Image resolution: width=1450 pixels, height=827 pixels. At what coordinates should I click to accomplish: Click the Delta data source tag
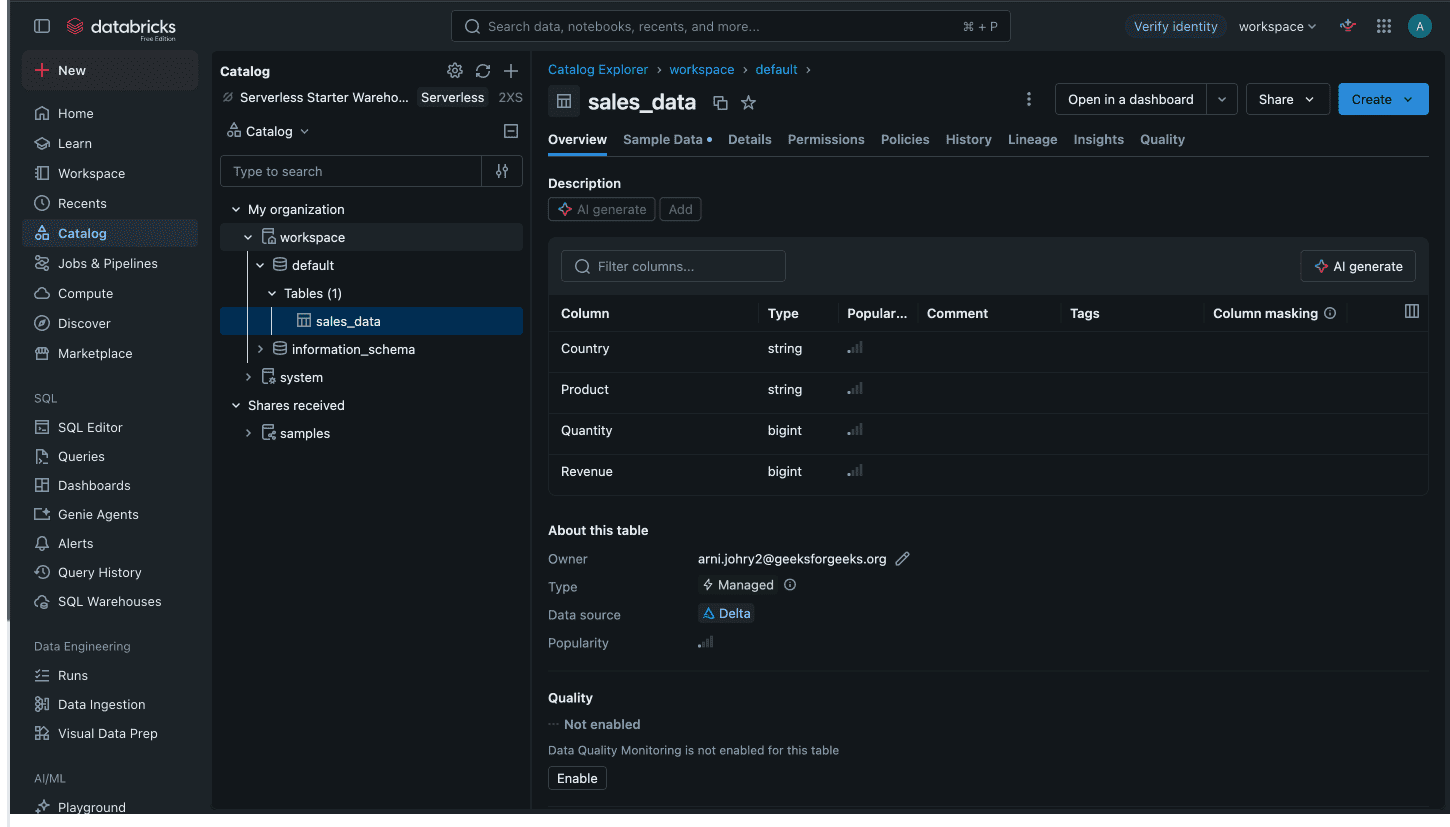[x=726, y=613]
